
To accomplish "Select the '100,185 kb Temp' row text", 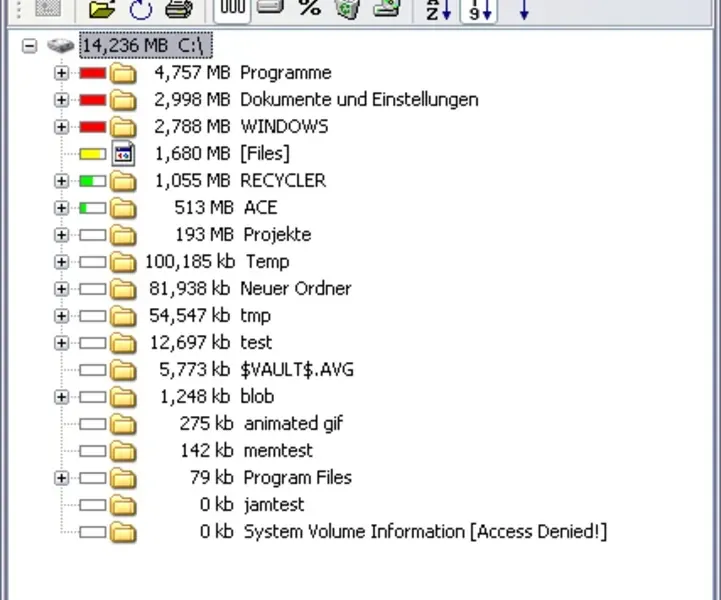I will tap(217, 262).
